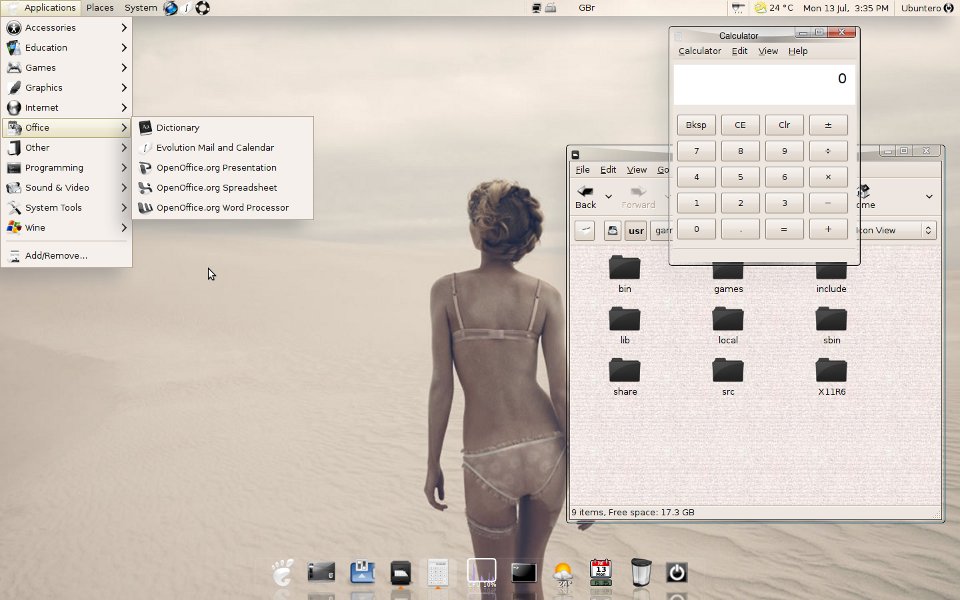The image size is (960, 600).
Task: Open the trash can in the dock
Action: (641, 572)
